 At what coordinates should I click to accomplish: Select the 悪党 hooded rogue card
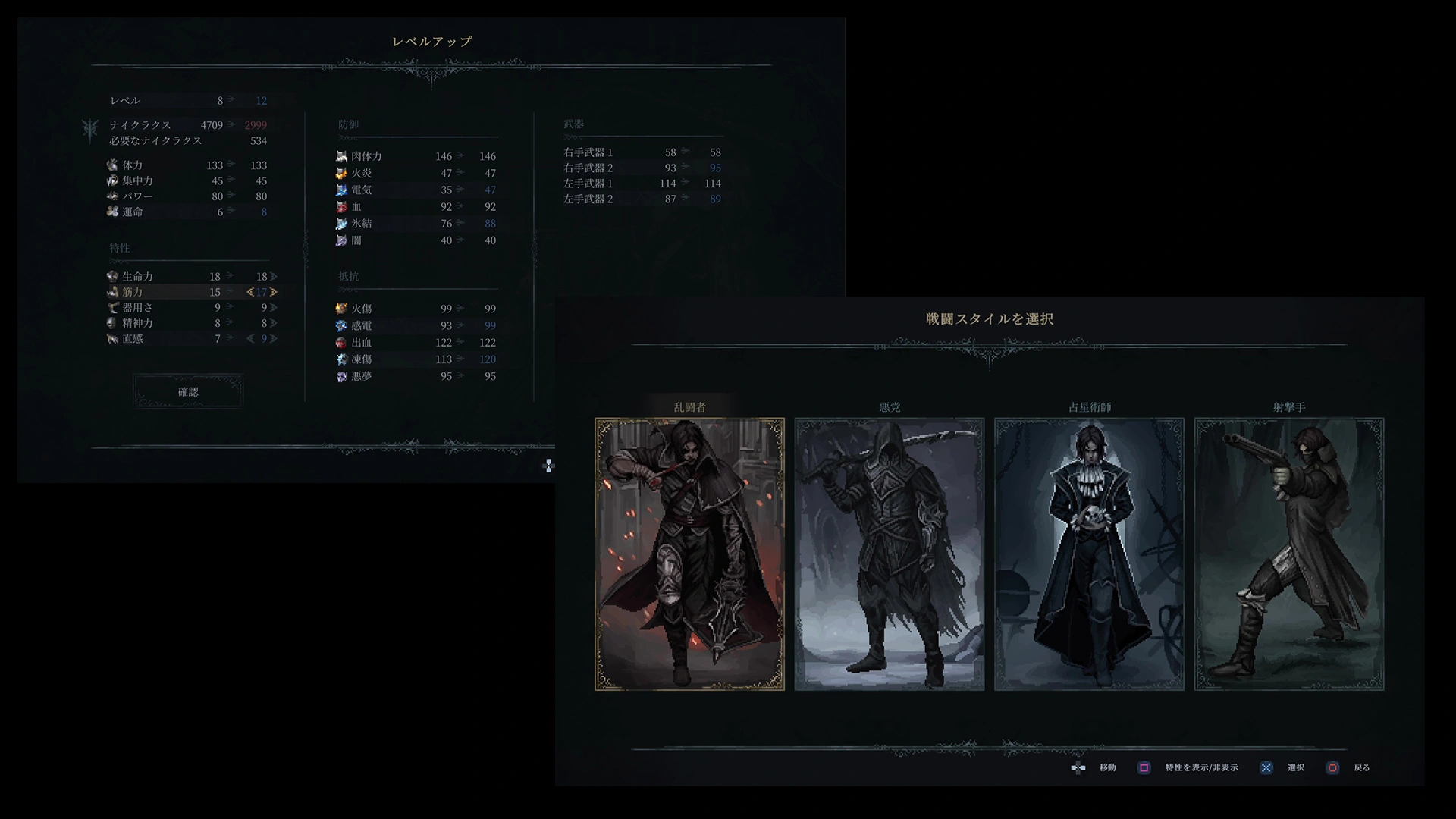point(889,554)
